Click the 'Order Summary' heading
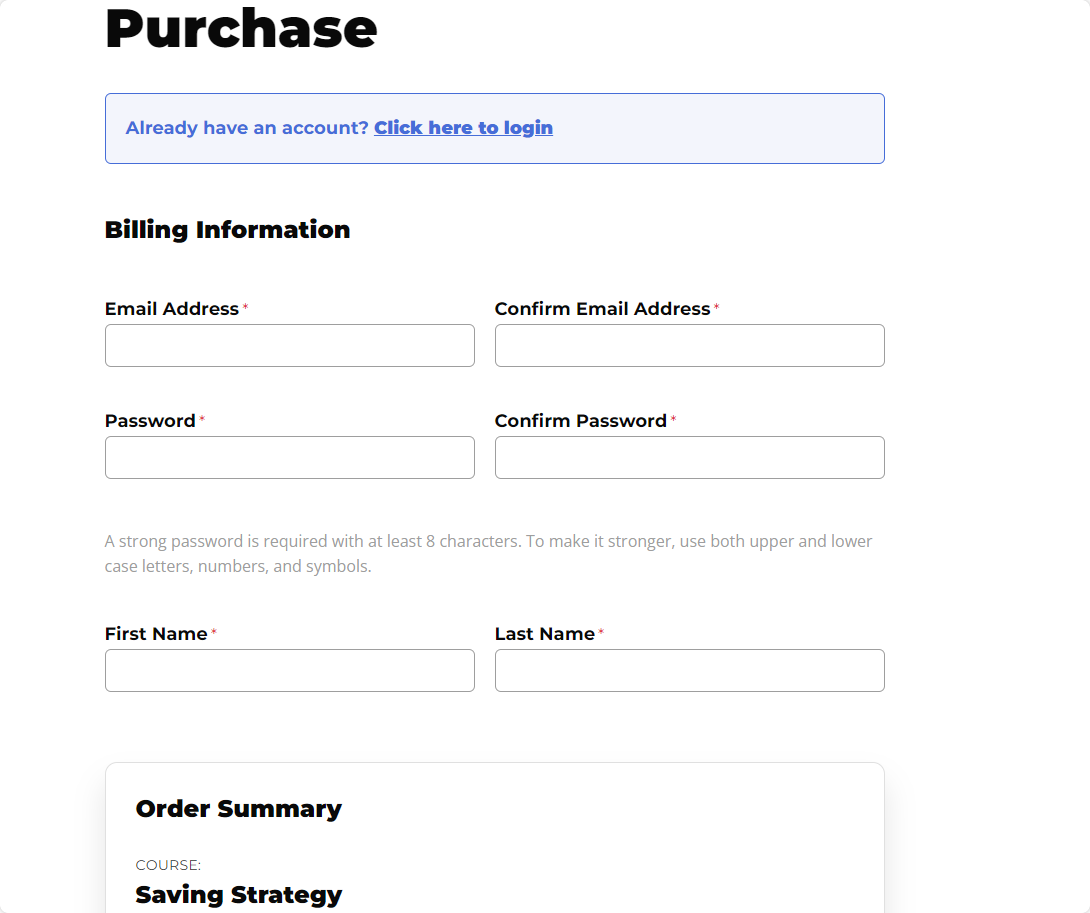 click(x=238, y=809)
